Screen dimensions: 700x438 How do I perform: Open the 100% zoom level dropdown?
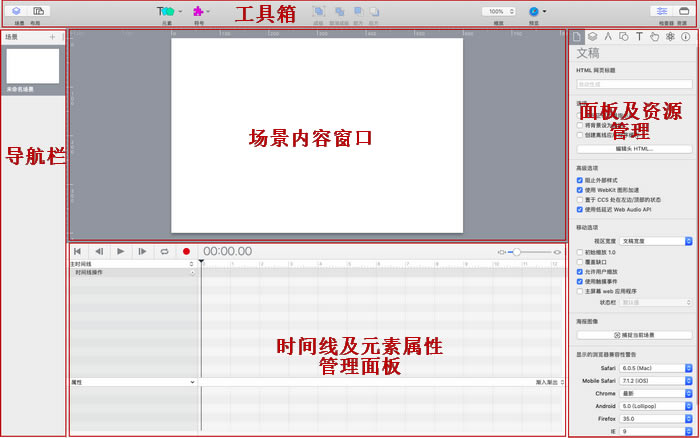click(x=498, y=11)
